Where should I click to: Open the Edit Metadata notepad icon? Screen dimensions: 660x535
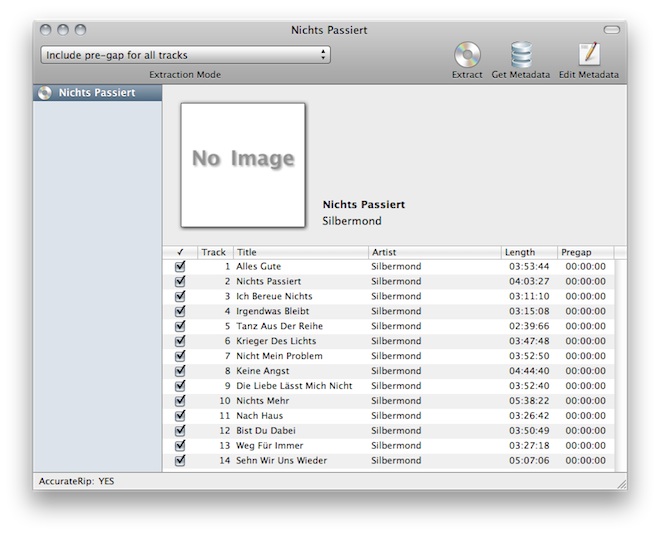(588, 55)
